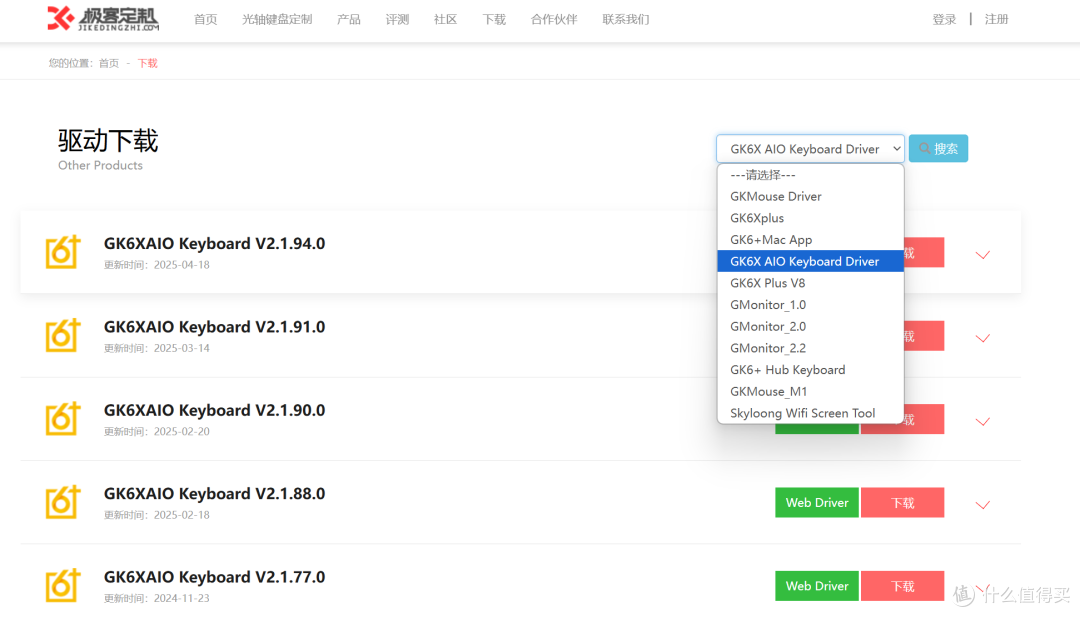Click the GK6XAIO V2.1.90.0 product icon
This screenshot has height=617, width=1080.
click(63, 419)
